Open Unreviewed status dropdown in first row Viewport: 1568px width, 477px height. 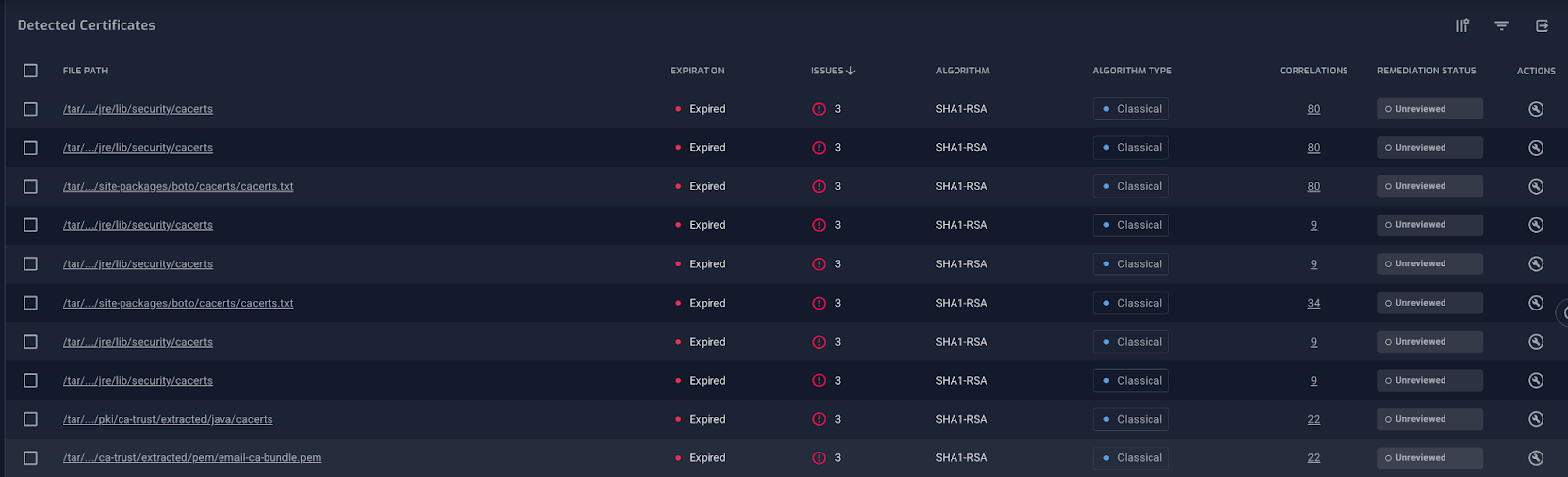click(1429, 109)
